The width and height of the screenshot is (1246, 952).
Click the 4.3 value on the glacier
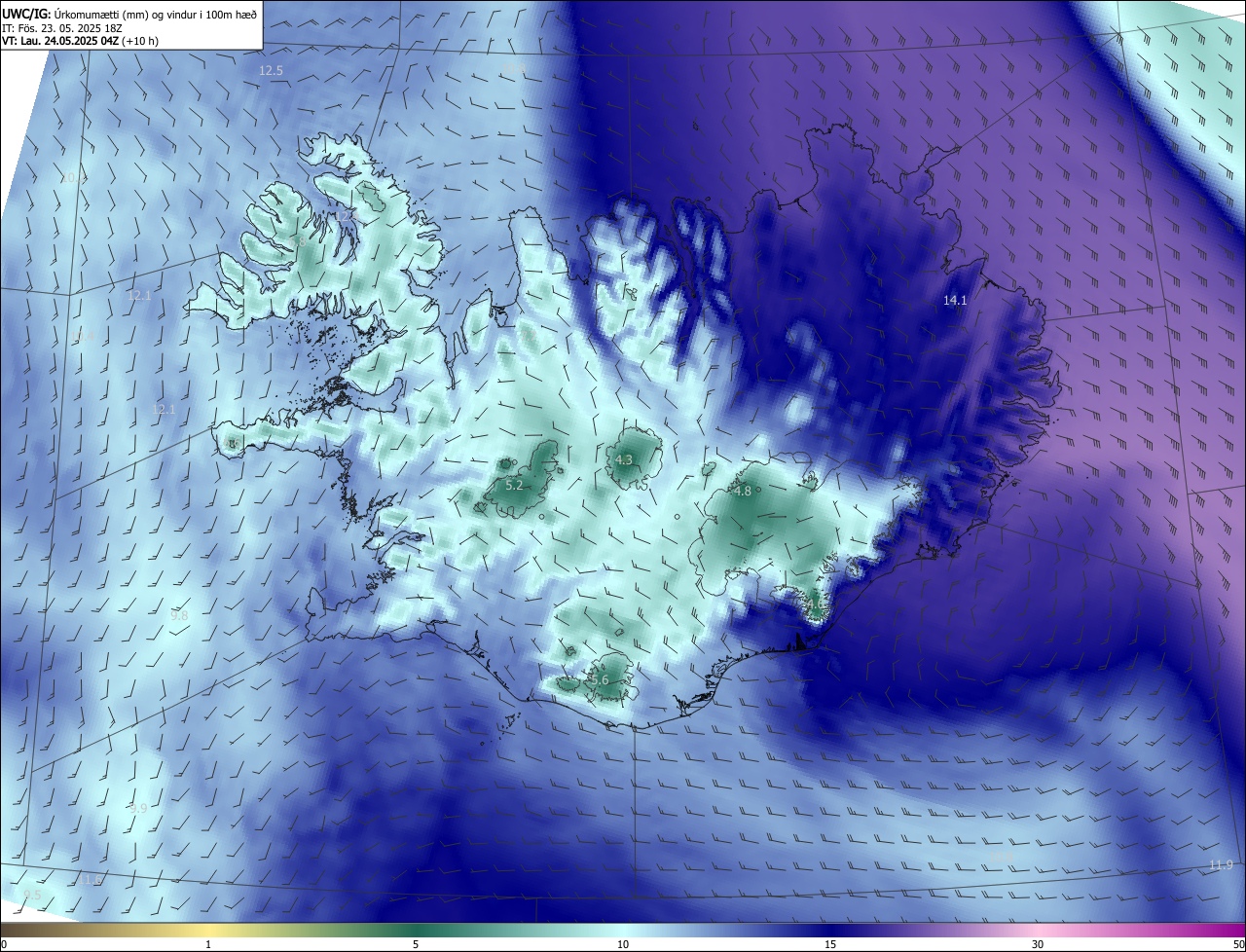pyautogui.click(x=623, y=460)
